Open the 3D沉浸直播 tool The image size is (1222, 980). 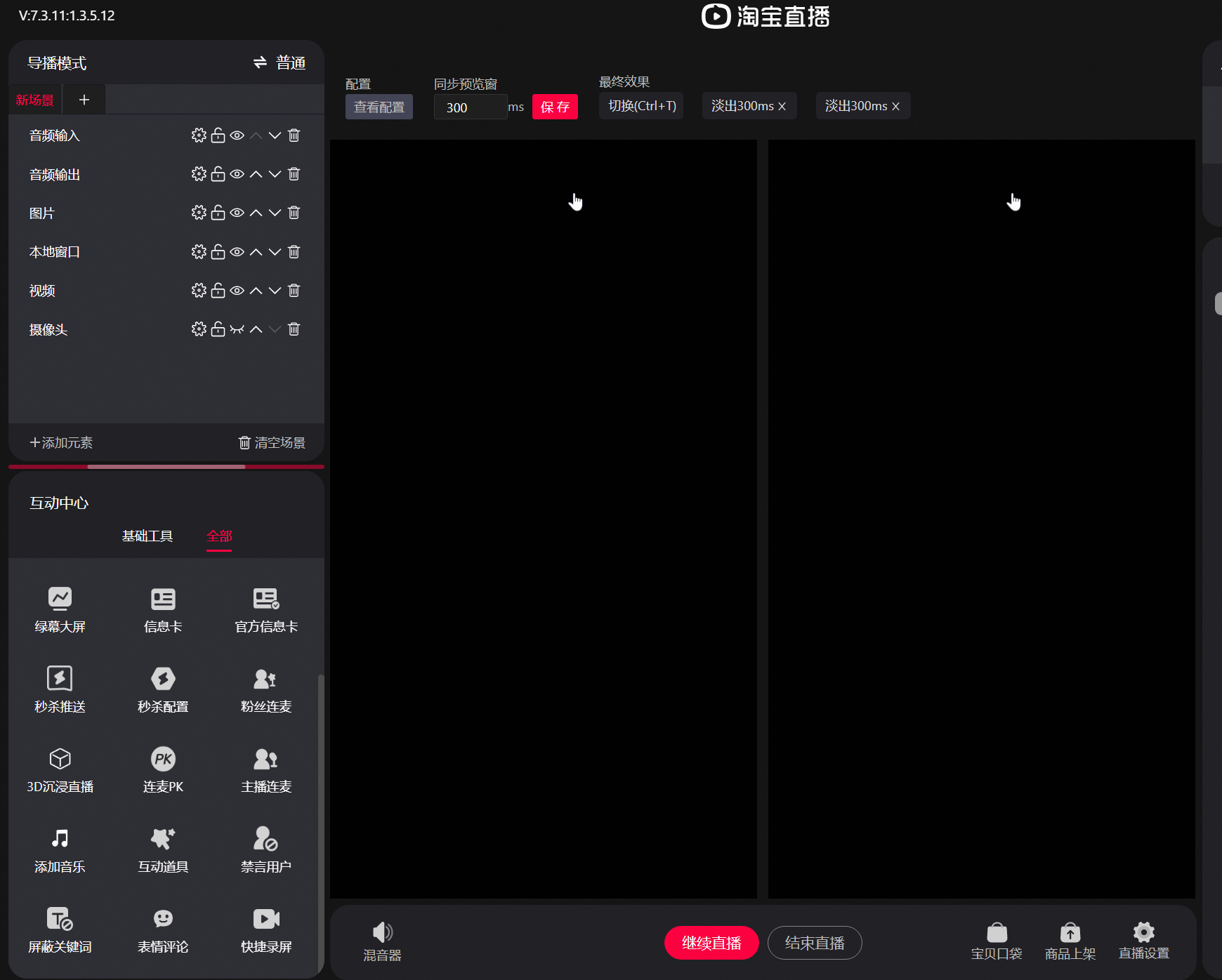pos(60,769)
